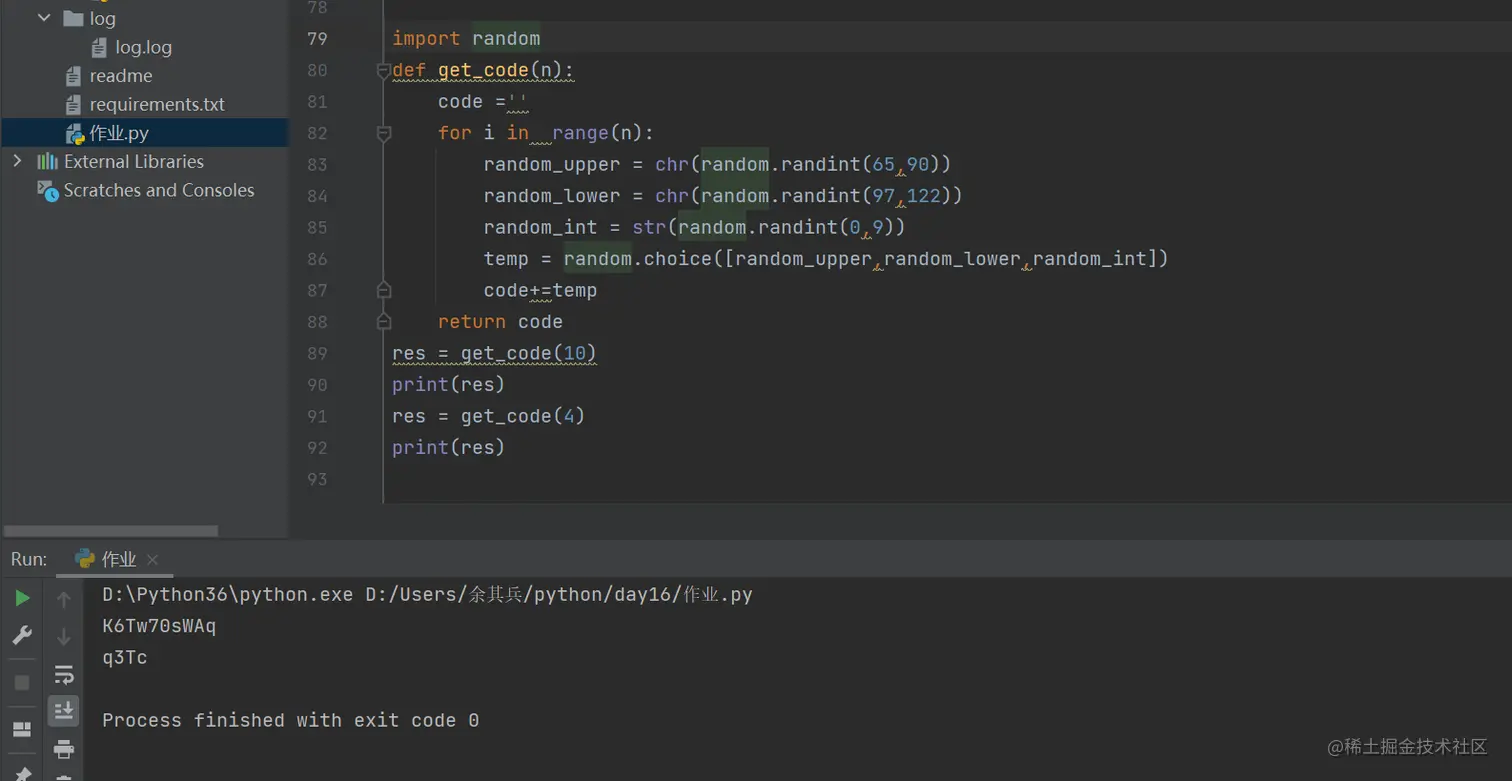Click 'res = get_code(10)' line
This screenshot has height=781, width=1512.
(x=494, y=353)
